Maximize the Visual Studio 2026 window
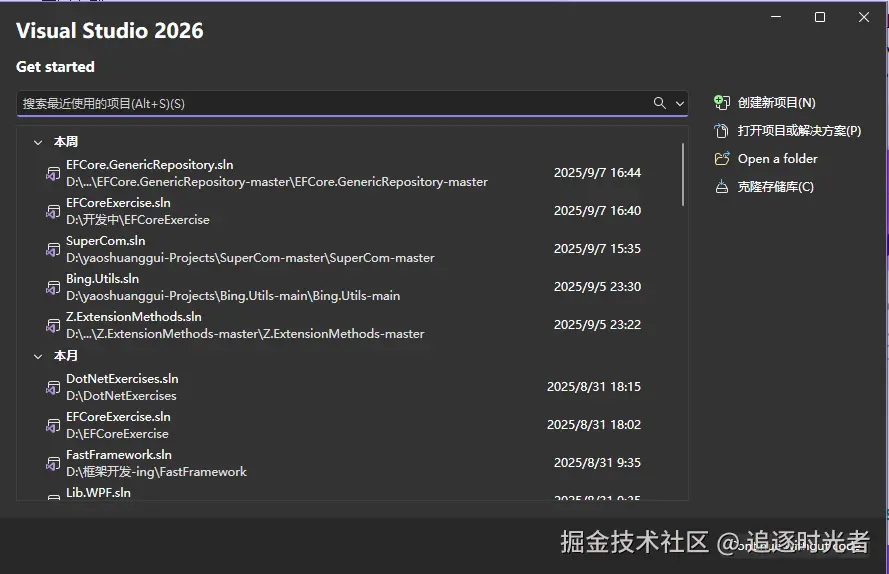889x574 pixels. tap(820, 17)
